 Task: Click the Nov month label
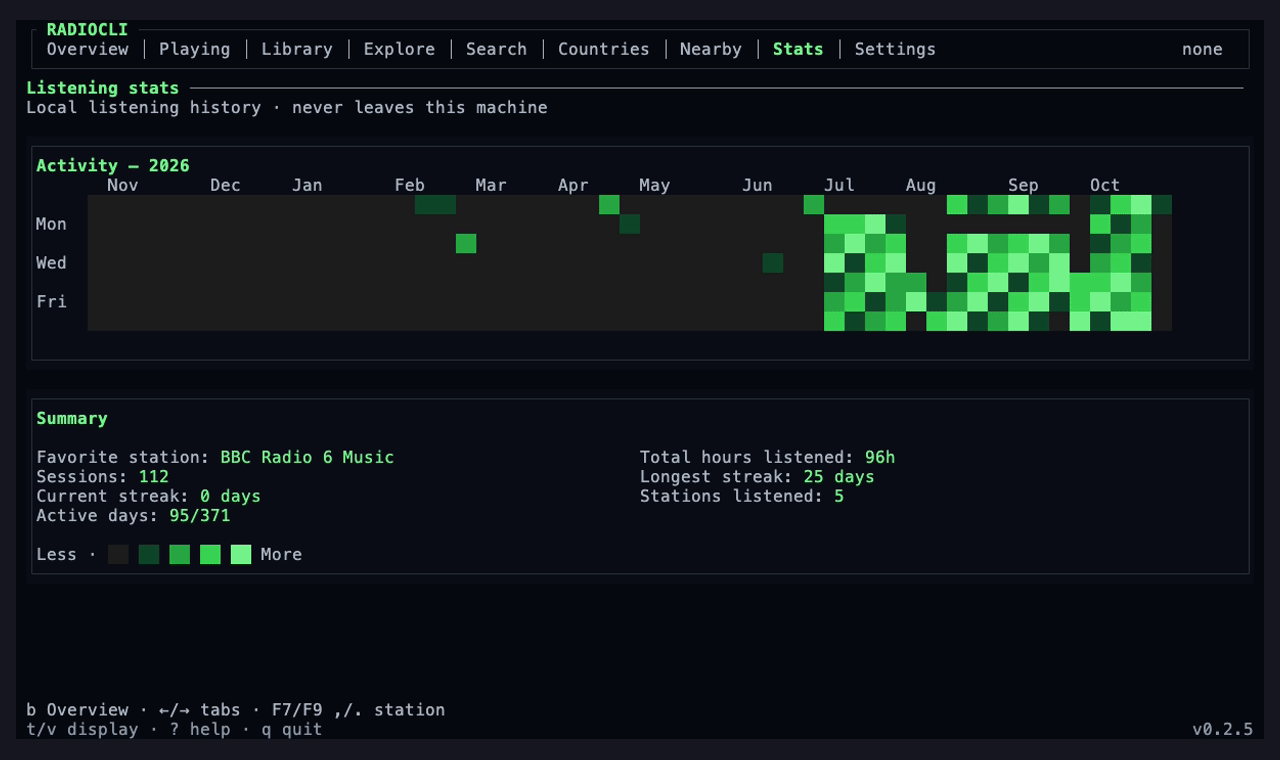(123, 185)
